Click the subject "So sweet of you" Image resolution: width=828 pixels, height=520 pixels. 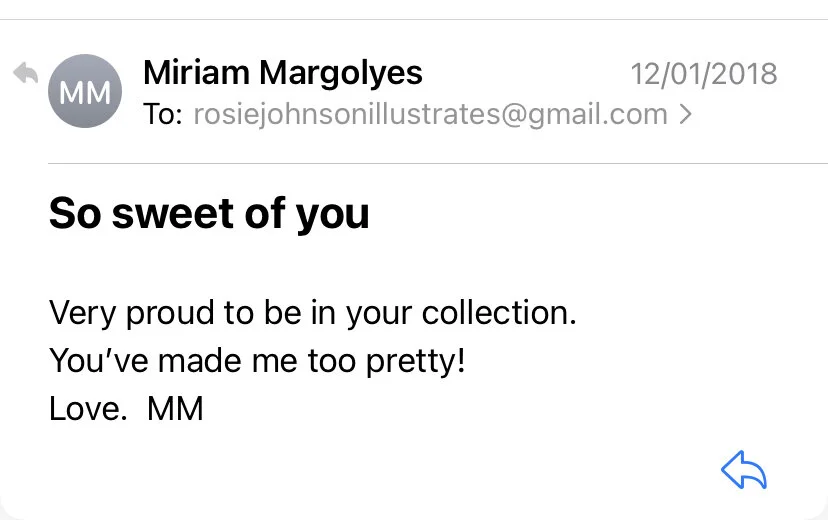click(x=209, y=213)
